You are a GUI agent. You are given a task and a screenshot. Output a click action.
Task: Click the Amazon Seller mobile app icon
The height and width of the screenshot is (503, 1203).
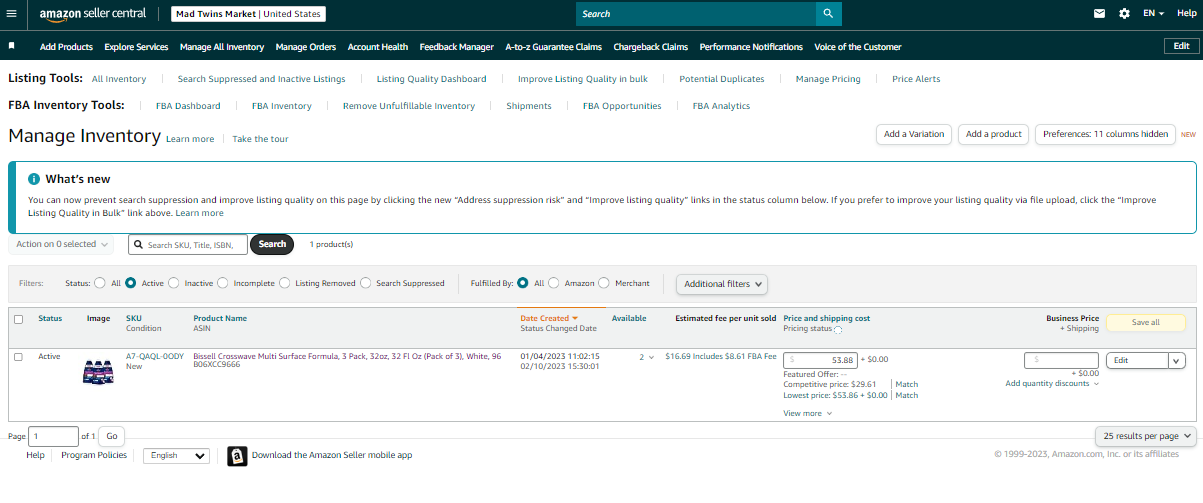click(x=237, y=456)
